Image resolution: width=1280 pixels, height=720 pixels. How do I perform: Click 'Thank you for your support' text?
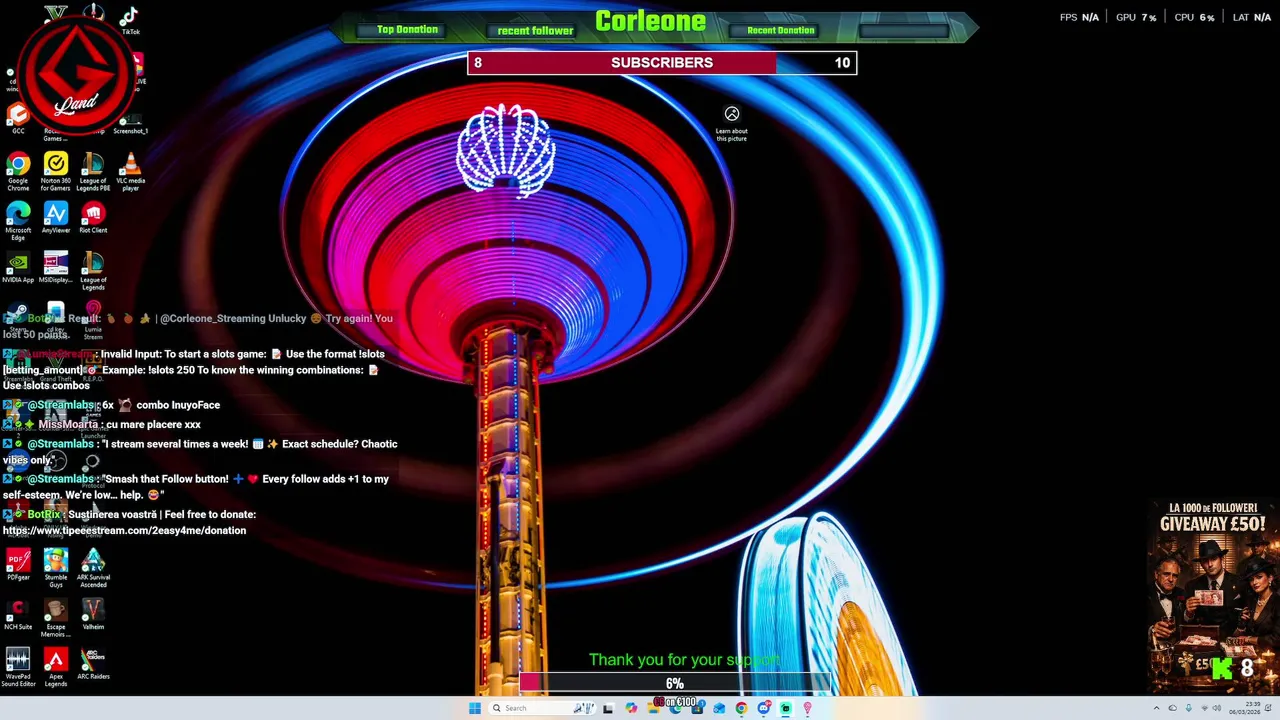684,660
